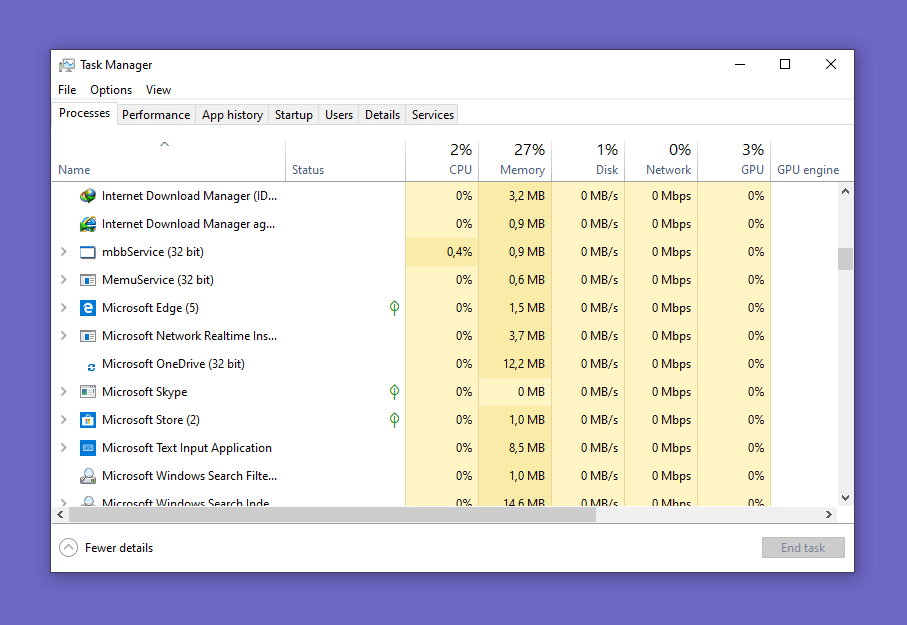Select the 8,5 MB memory cell for Text Input
Screen dimensions: 907x625
(515, 448)
